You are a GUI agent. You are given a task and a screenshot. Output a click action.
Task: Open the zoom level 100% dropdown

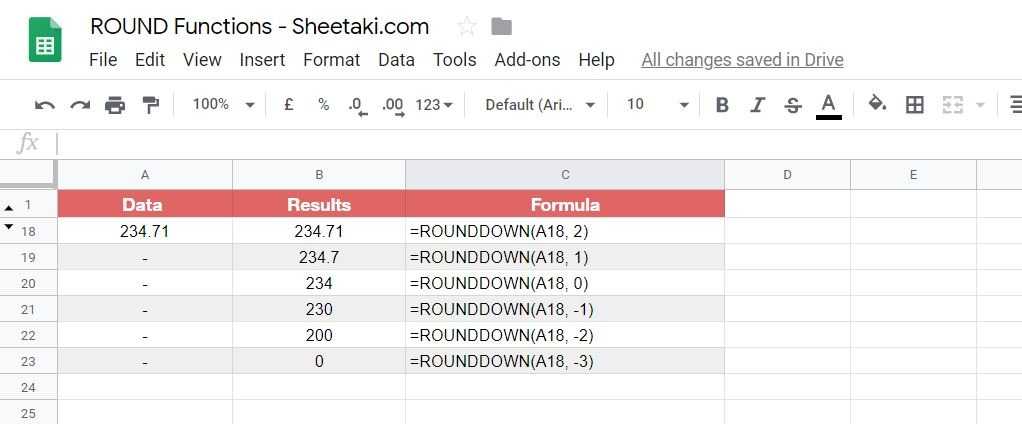click(223, 104)
